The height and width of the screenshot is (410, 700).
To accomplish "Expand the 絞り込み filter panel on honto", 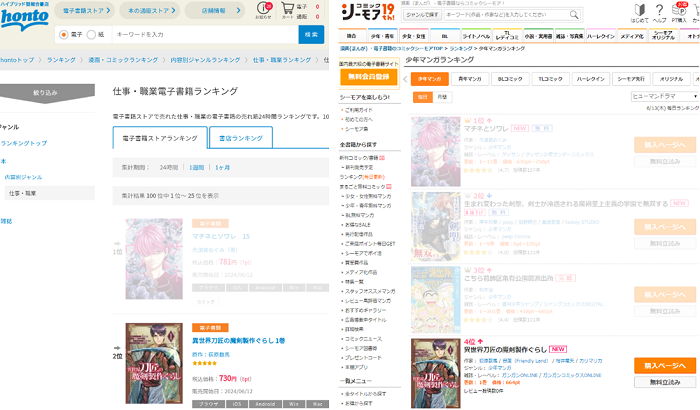I will point(46,93).
